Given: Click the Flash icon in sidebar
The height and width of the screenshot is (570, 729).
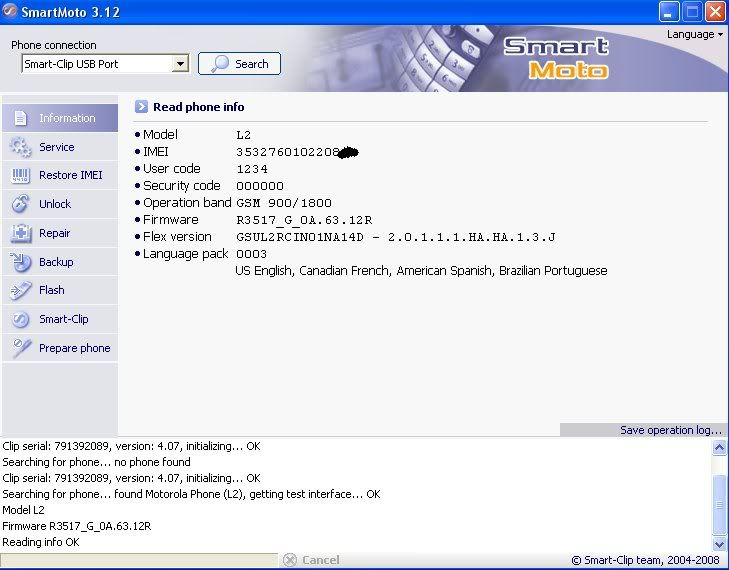Looking at the screenshot, I should (20, 290).
